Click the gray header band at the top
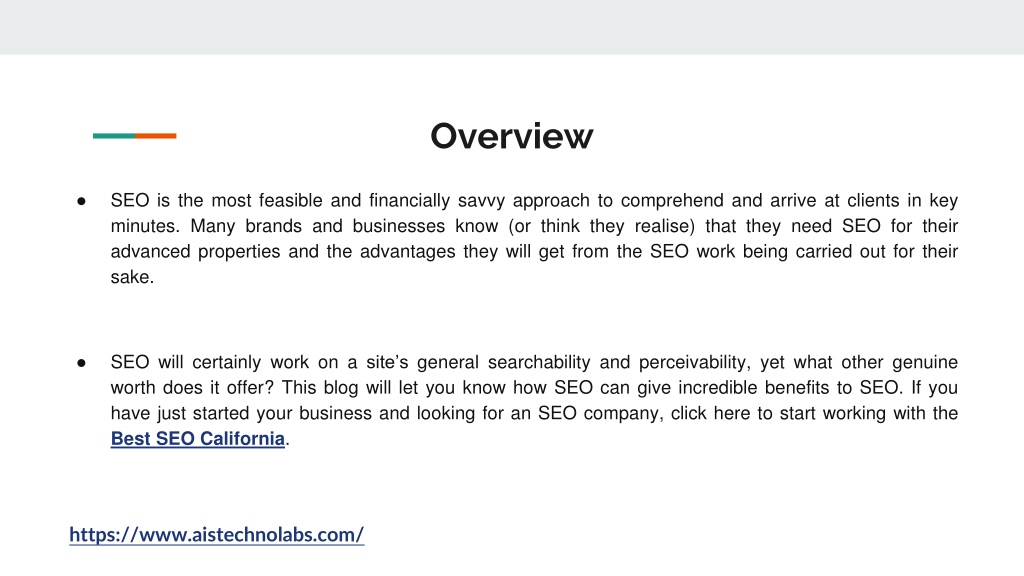Screen dimensions: 1024x576 coord(512,27)
